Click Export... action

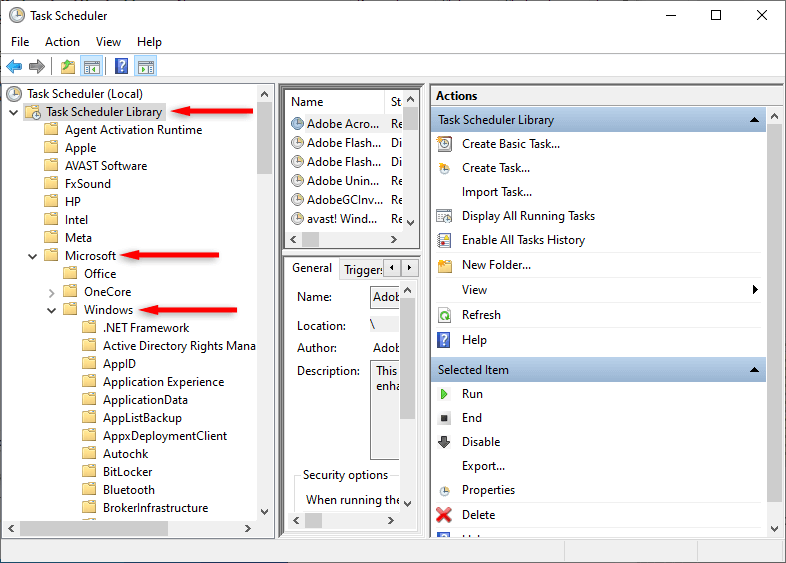point(483,466)
